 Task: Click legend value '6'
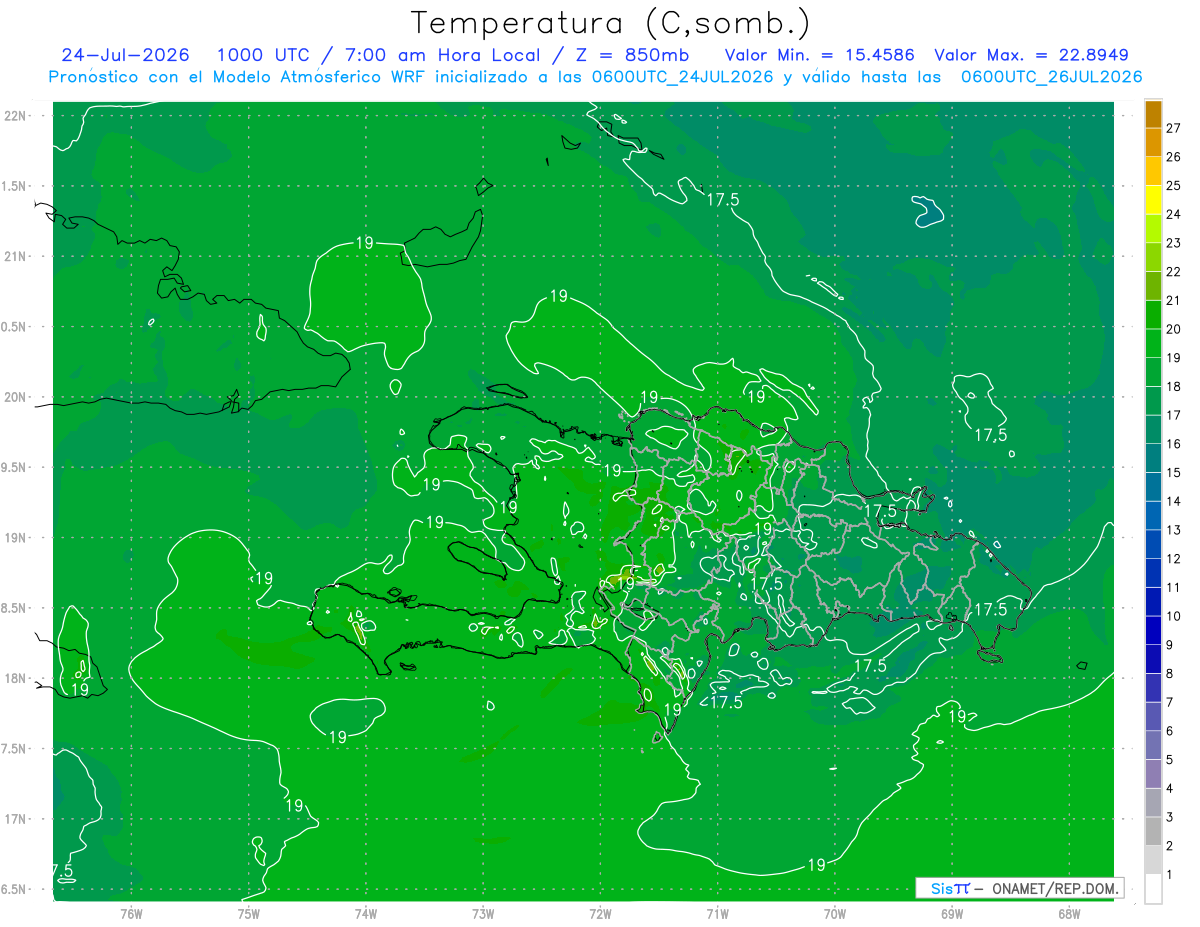(x=1170, y=731)
